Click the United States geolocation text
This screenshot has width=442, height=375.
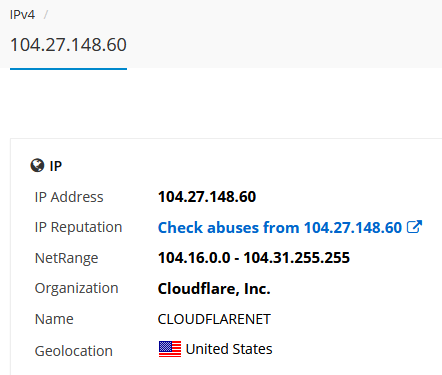click(229, 349)
